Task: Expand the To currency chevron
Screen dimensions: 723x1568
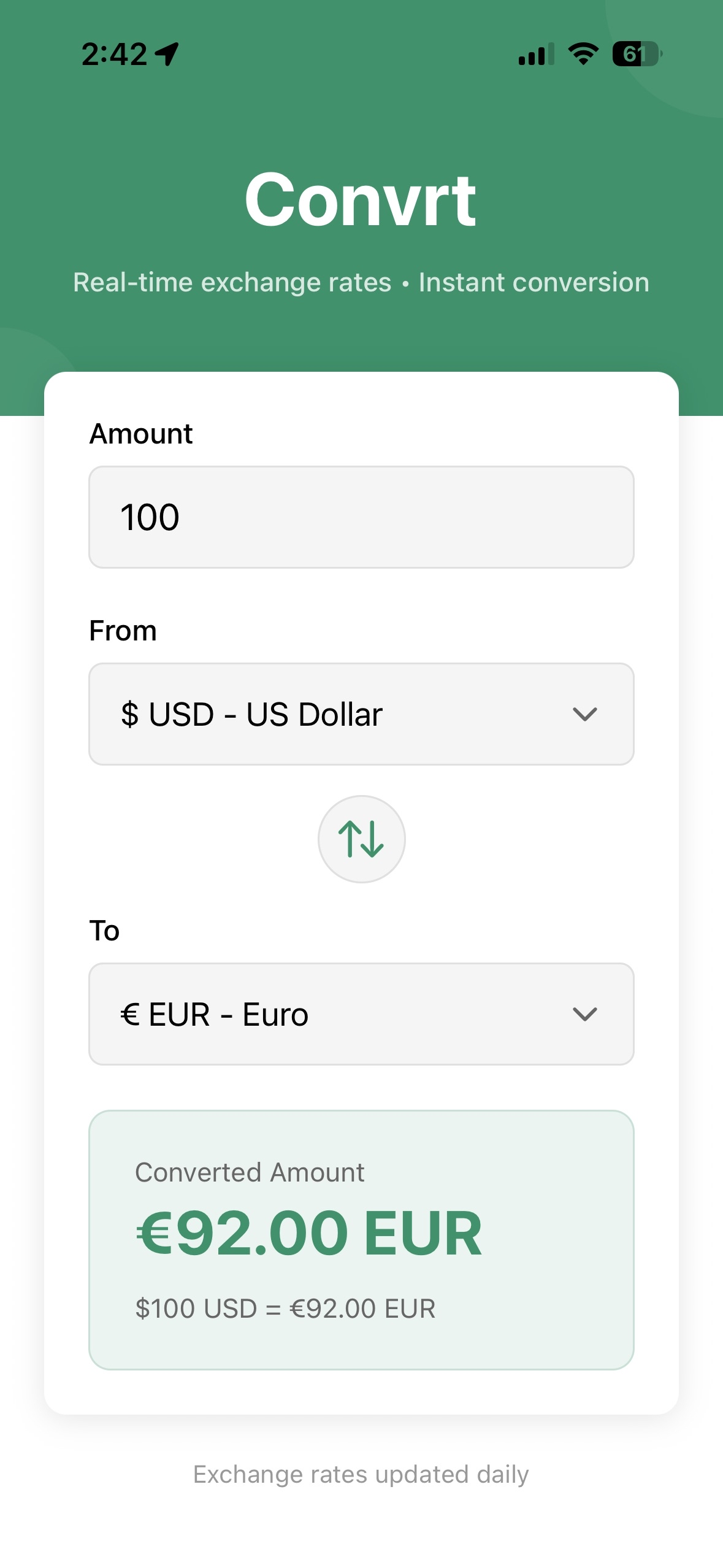Action: coord(584,1014)
